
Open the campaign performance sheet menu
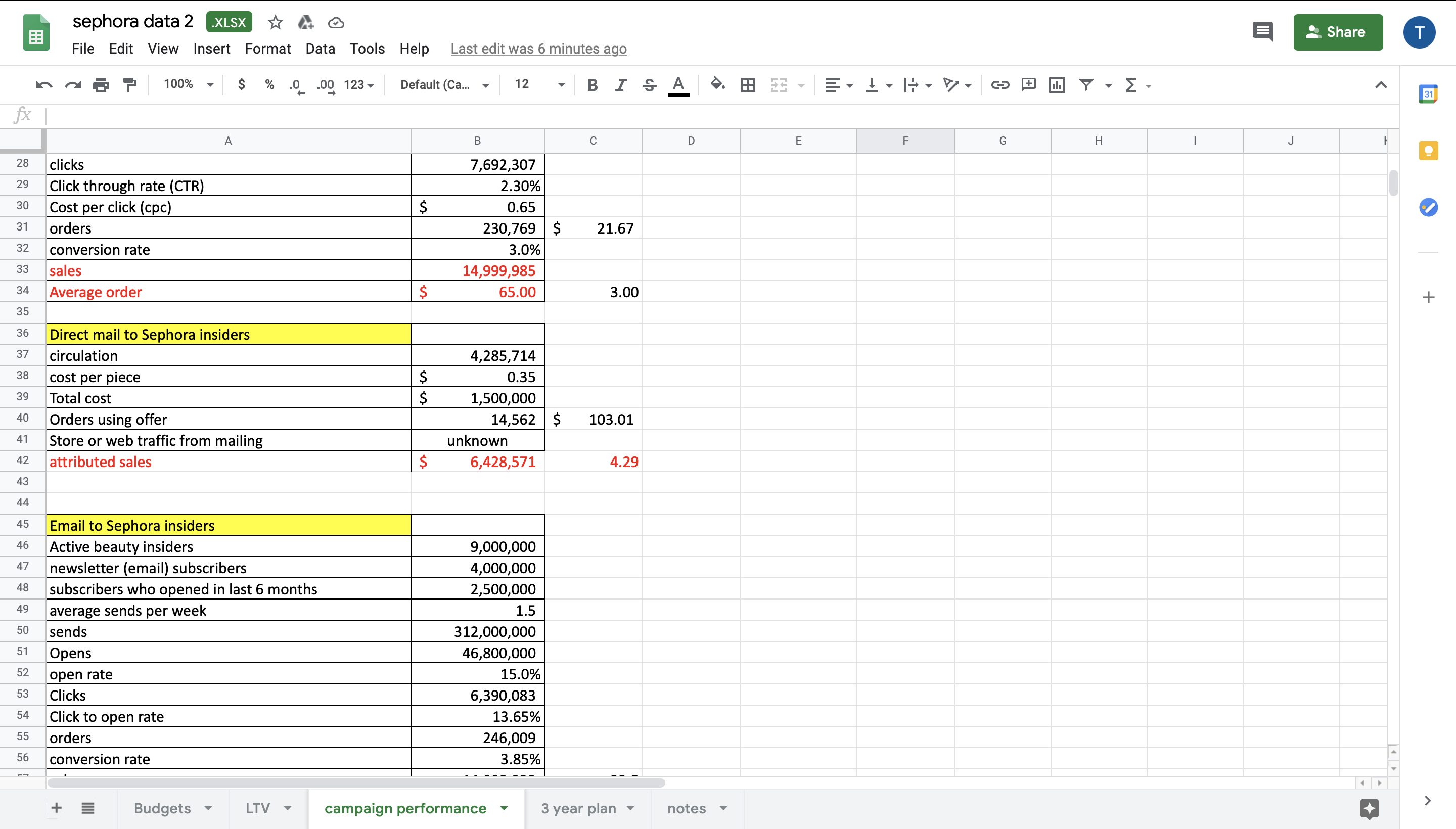click(x=504, y=808)
